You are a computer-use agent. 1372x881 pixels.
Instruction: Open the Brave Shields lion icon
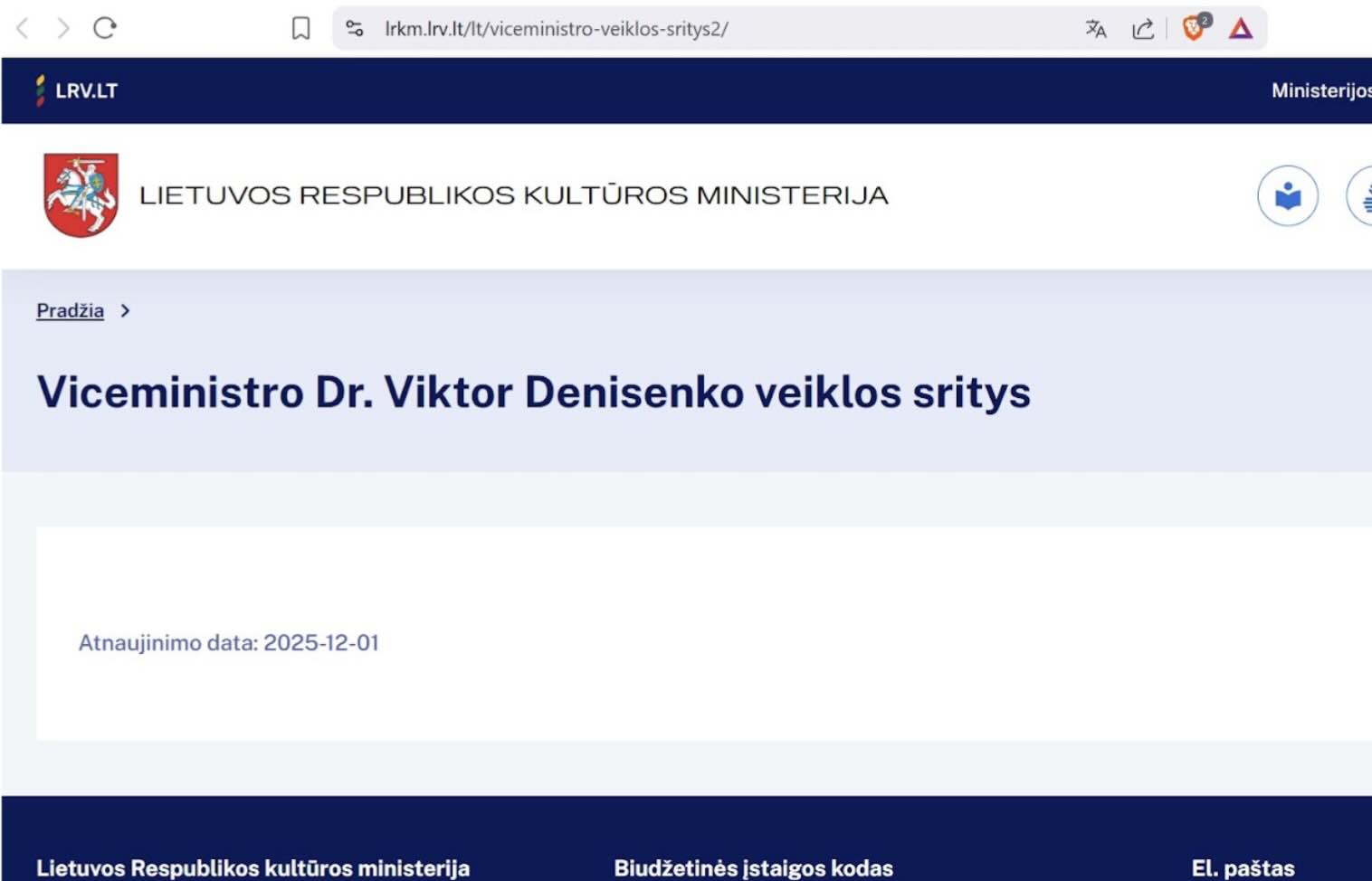click(x=1194, y=28)
